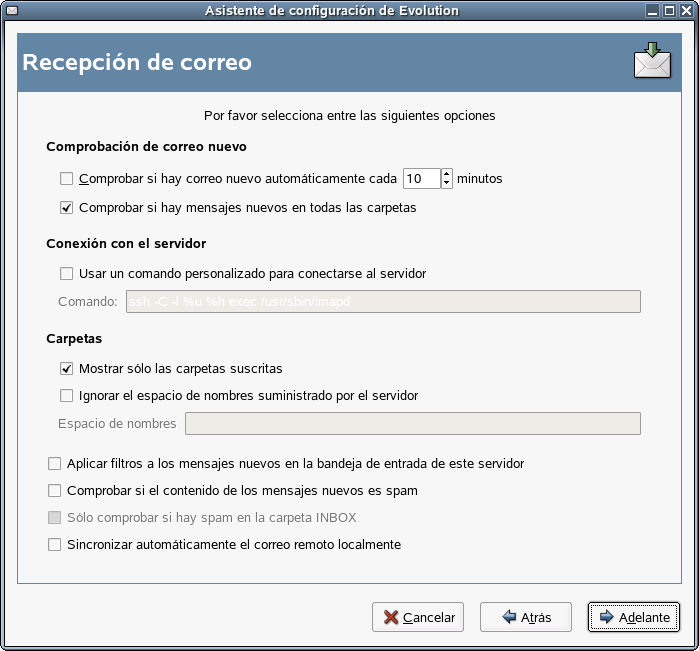Click the minutes number field showing 10
699x651 pixels.
(x=422, y=179)
